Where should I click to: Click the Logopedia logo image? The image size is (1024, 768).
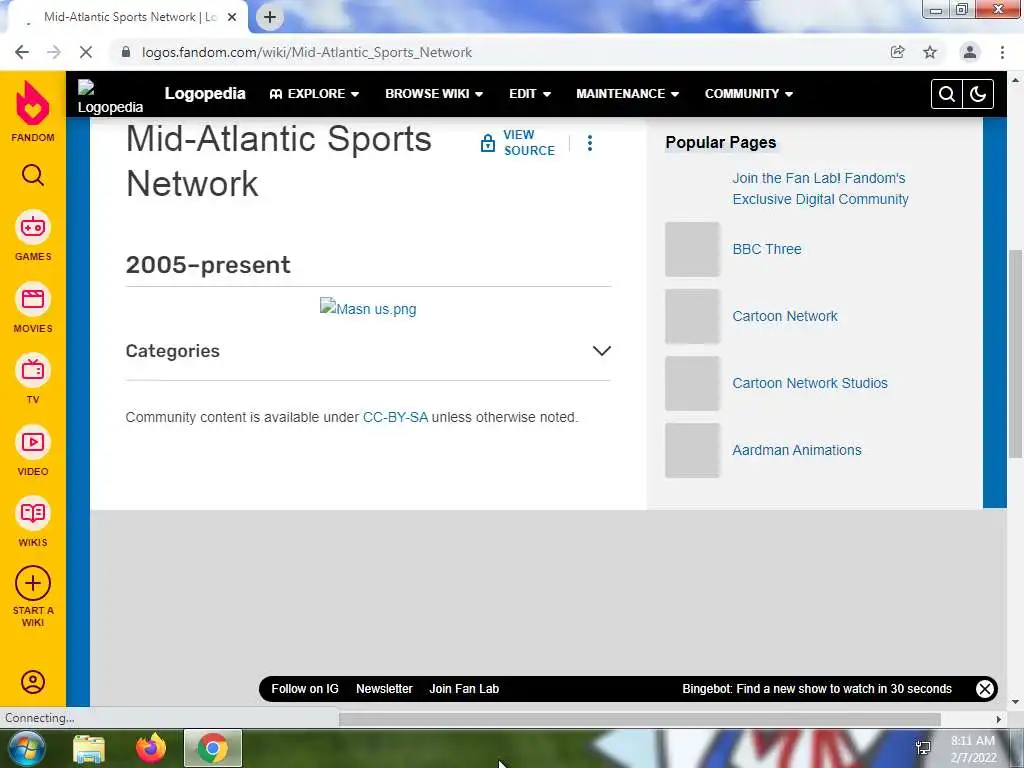point(110,97)
